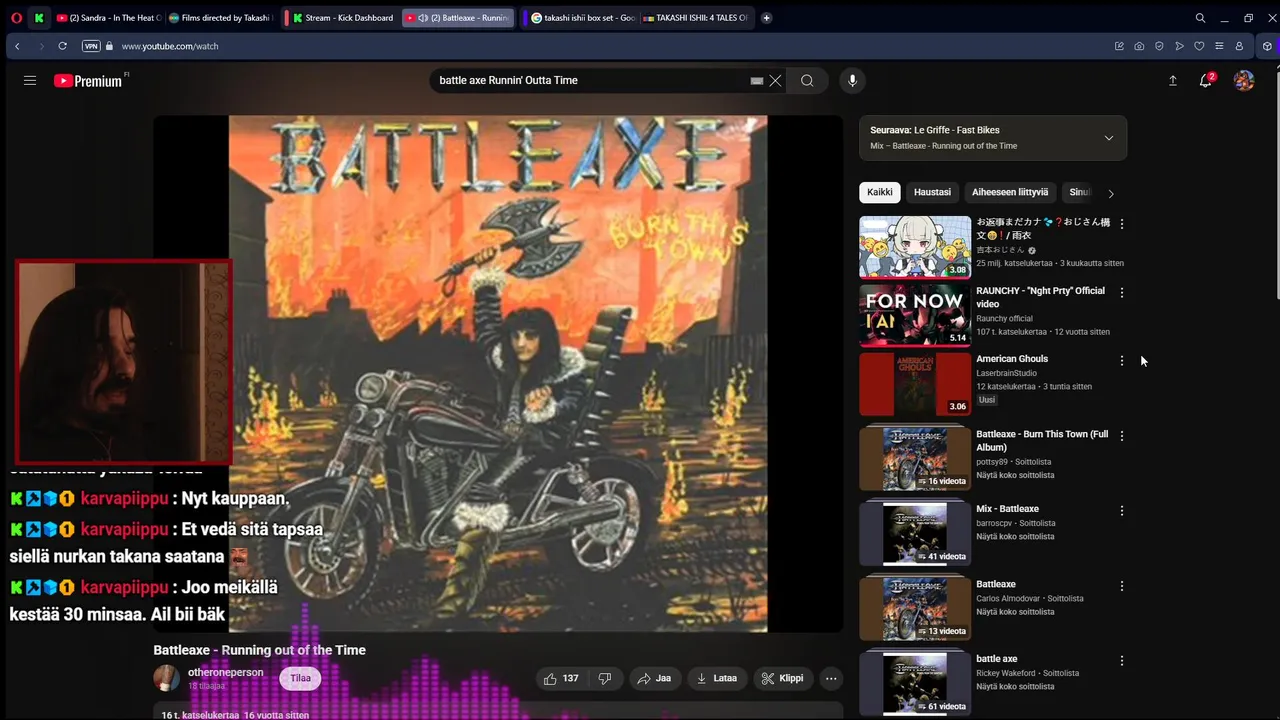The width and height of the screenshot is (1280, 720).
Task: Switch to TAKASHI ISHII: 4 TALES tab
Action: [x=695, y=18]
